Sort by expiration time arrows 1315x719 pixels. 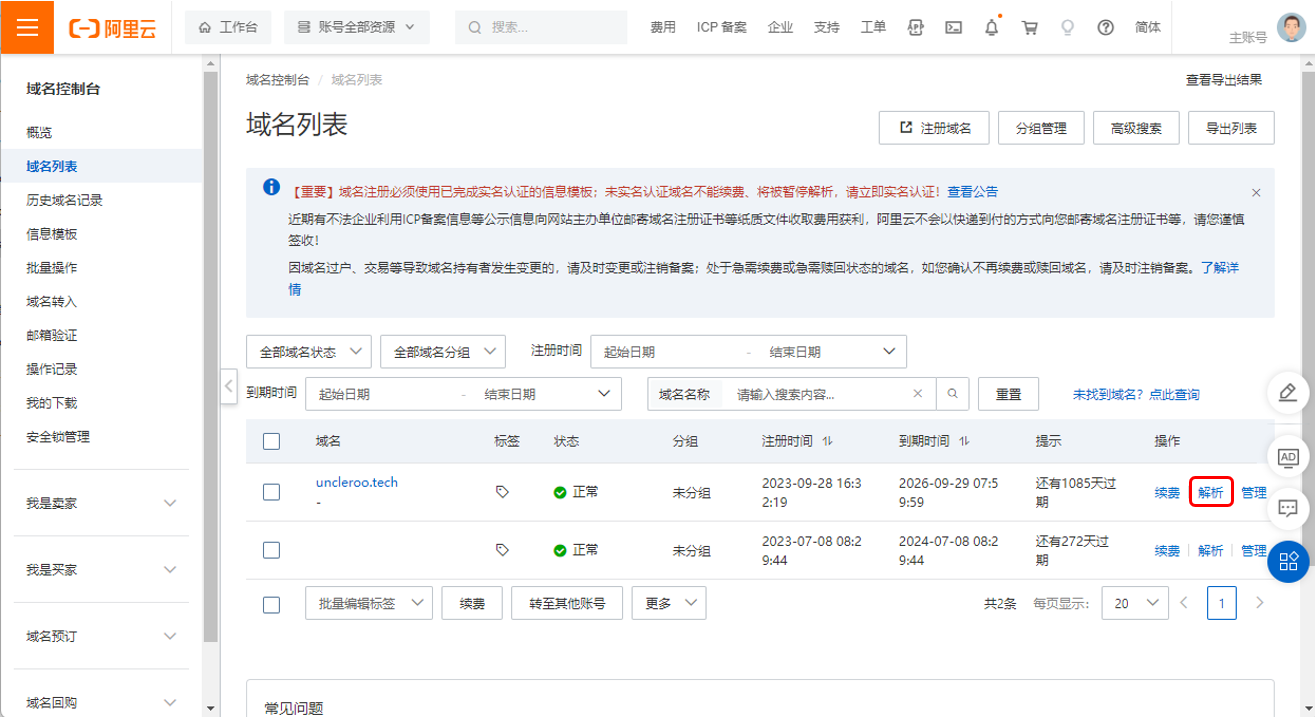point(964,441)
